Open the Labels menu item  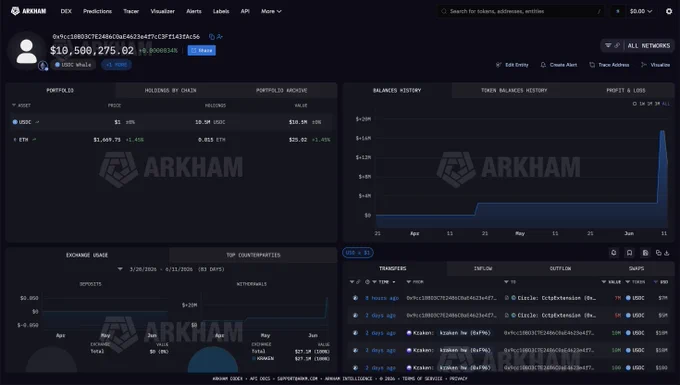coord(221,11)
